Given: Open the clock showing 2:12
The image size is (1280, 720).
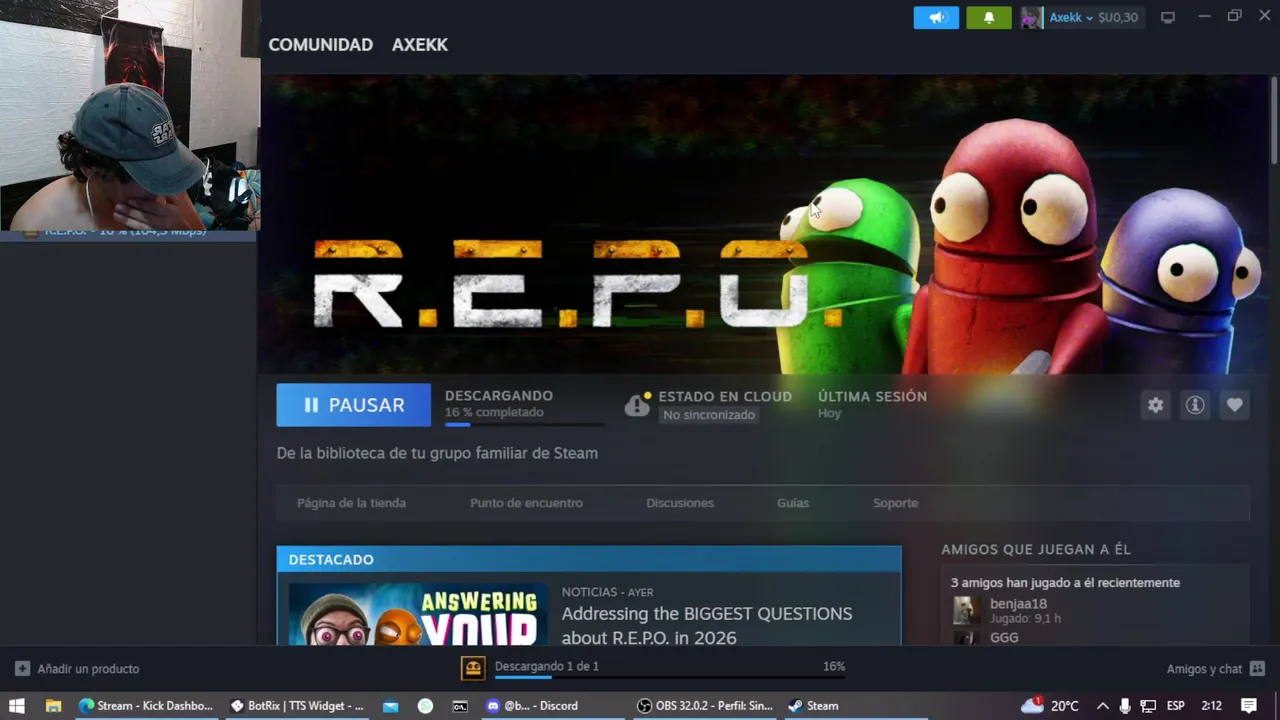Looking at the screenshot, I should [x=1211, y=706].
